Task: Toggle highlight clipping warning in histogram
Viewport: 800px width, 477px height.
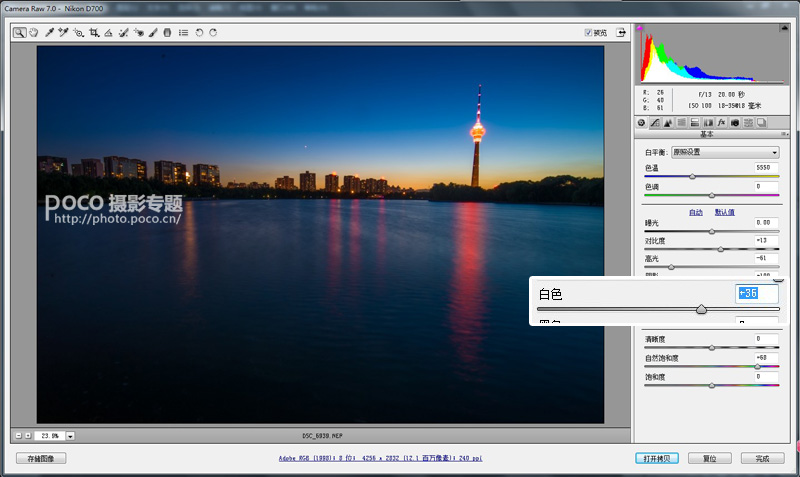Action: (784, 28)
